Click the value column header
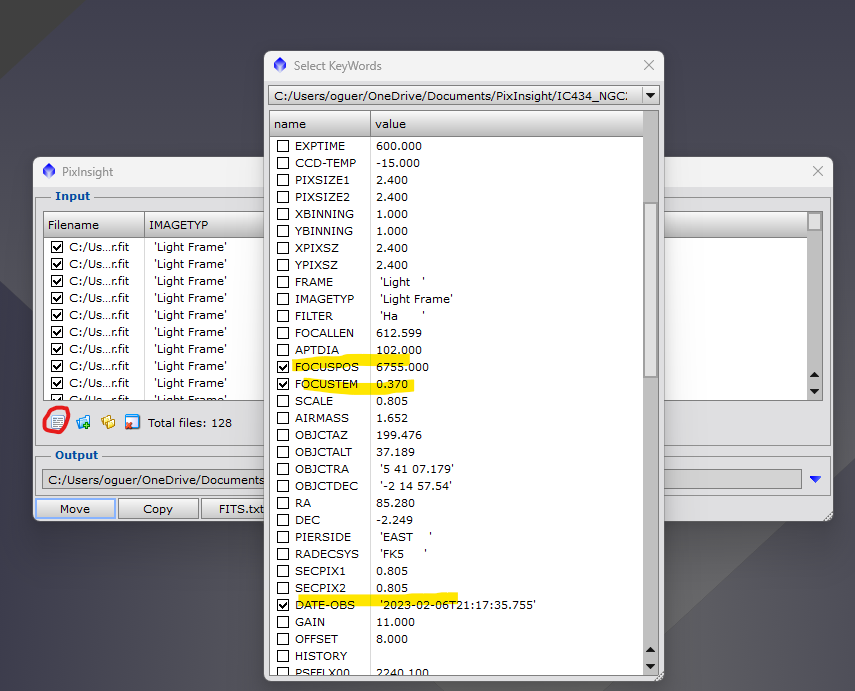The width and height of the screenshot is (855, 691). [507, 124]
